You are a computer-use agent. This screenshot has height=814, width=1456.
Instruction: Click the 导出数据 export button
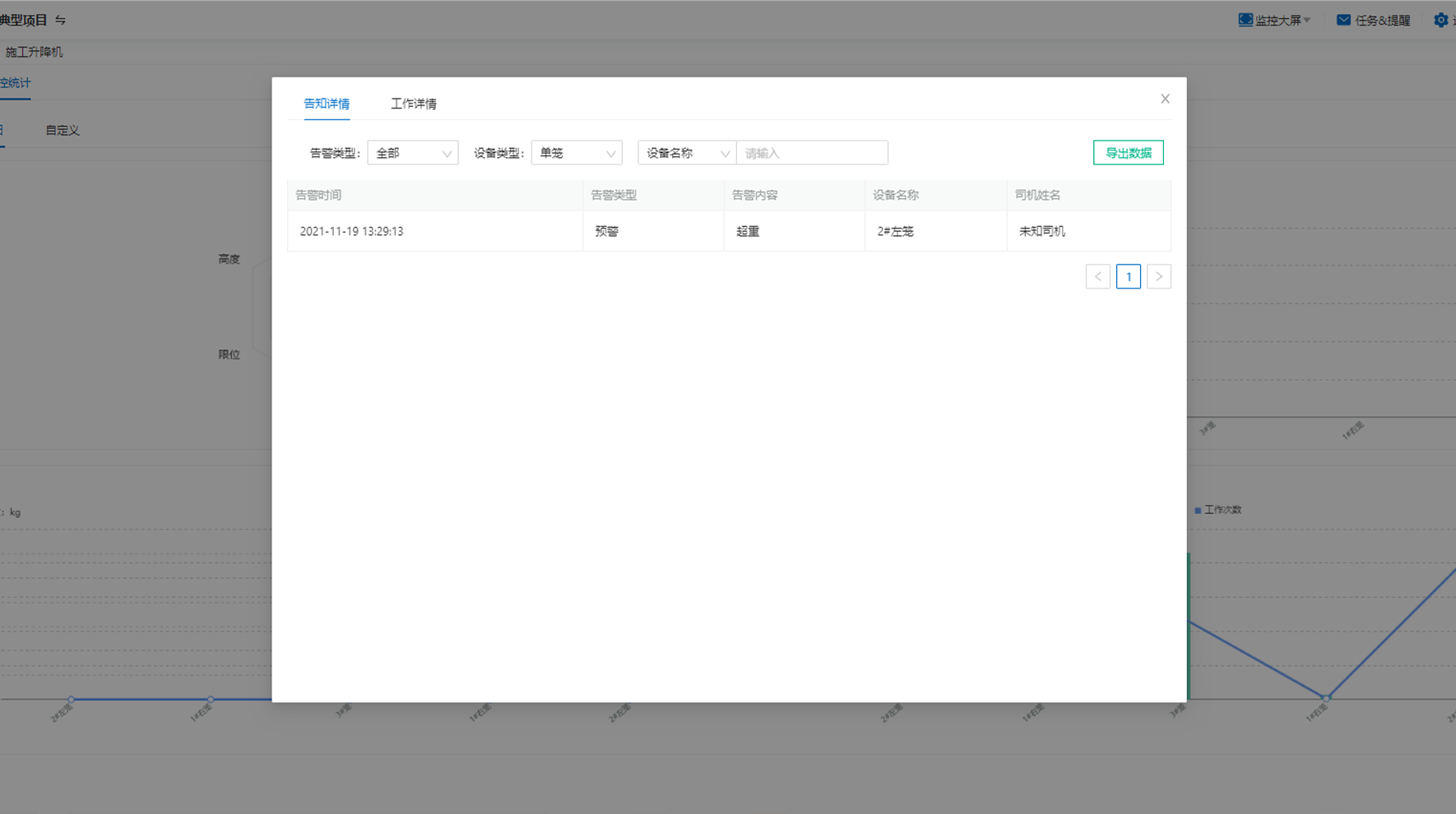1128,153
